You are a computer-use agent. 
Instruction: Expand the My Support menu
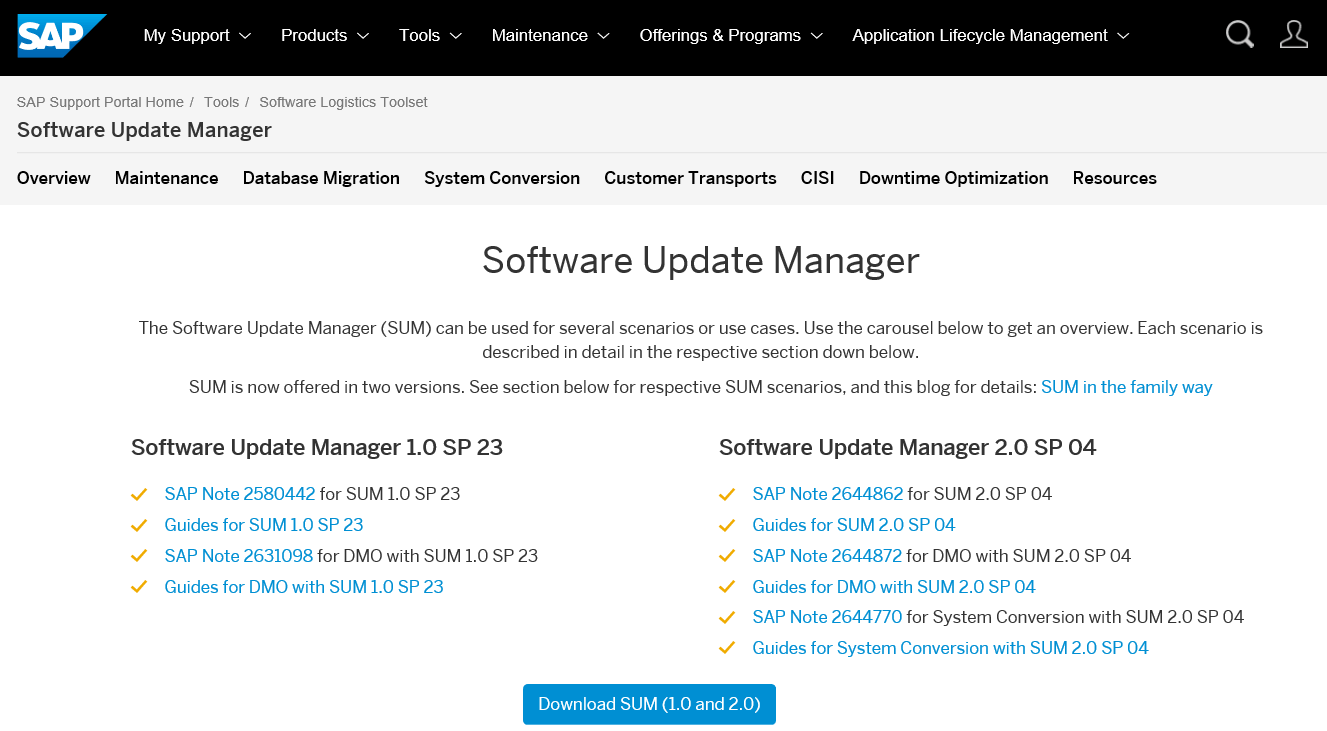(x=197, y=35)
